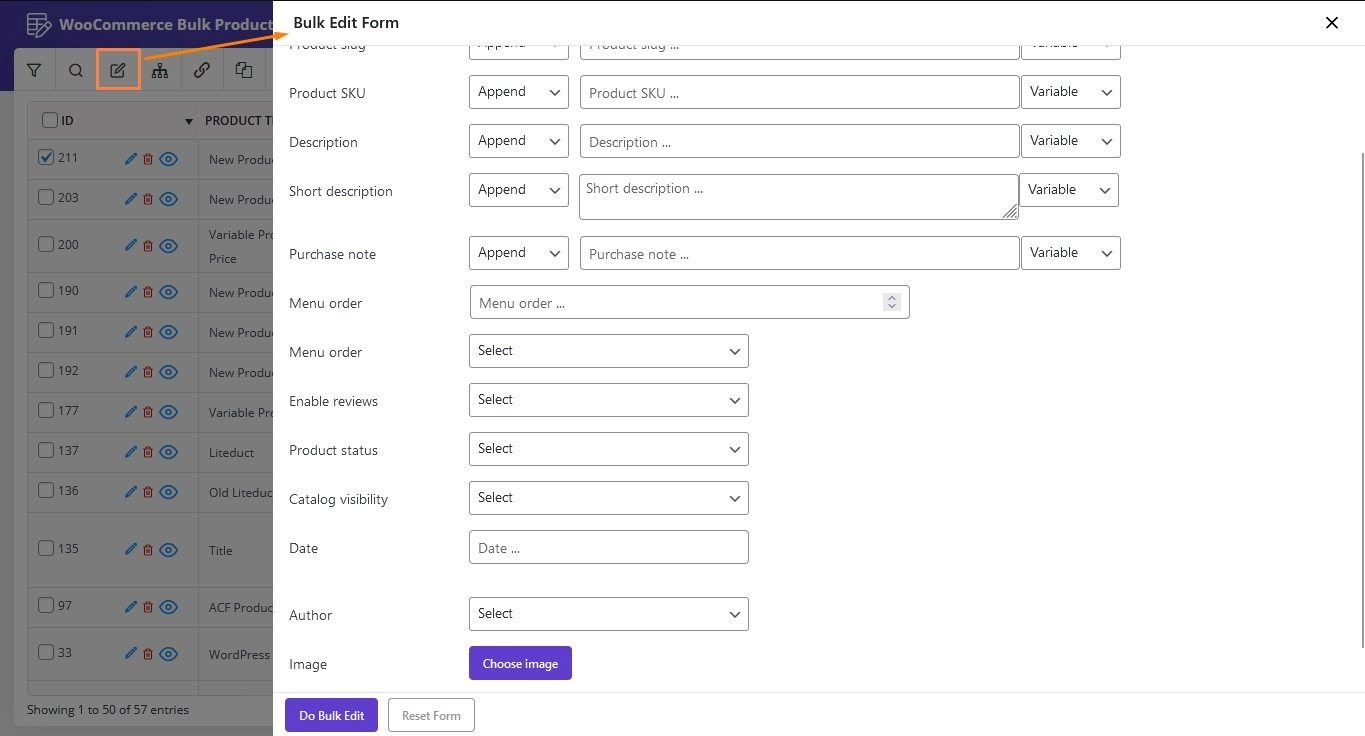This screenshot has width=1365, height=736.
Task: Click the hierarchy tree toolbar icon
Action: [x=160, y=70]
